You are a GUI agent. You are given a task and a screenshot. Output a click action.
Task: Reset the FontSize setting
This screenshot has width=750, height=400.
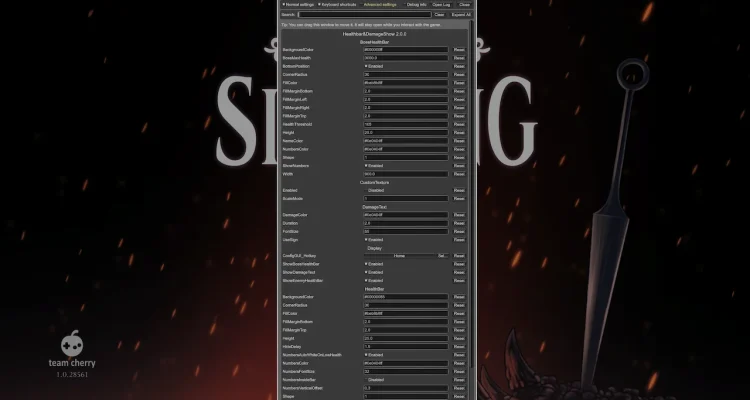[x=459, y=232]
